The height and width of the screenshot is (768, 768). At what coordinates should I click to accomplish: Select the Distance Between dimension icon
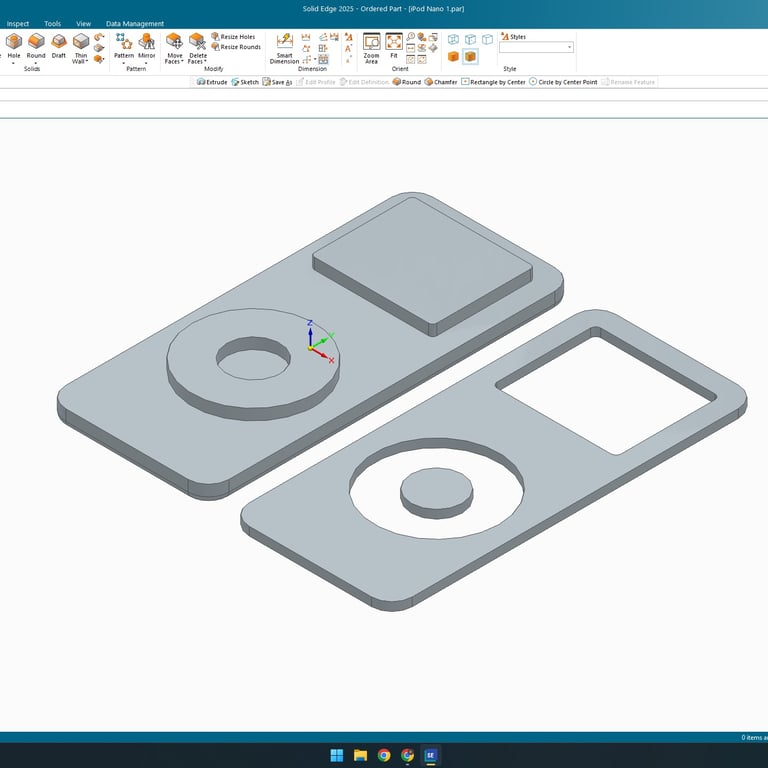click(x=306, y=37)
